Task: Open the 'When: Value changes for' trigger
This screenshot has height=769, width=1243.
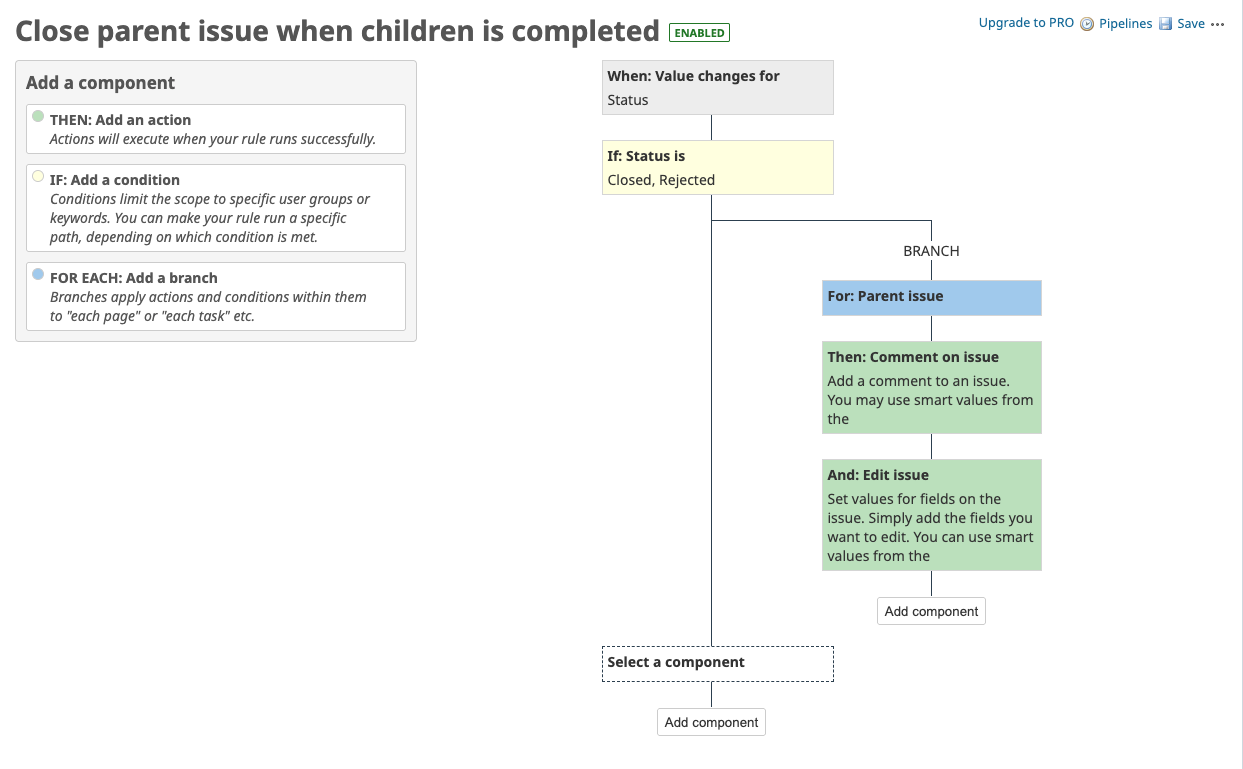Action: (717, 88)
